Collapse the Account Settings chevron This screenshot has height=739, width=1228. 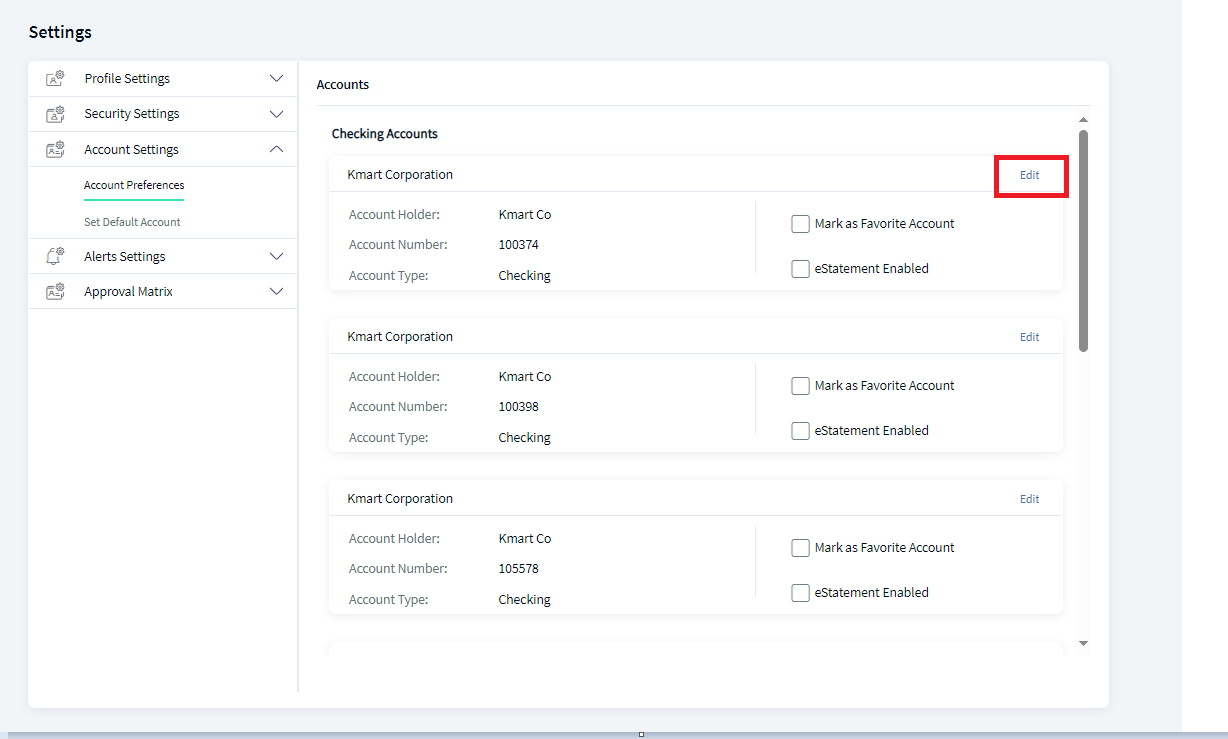[x=277, y=149]
